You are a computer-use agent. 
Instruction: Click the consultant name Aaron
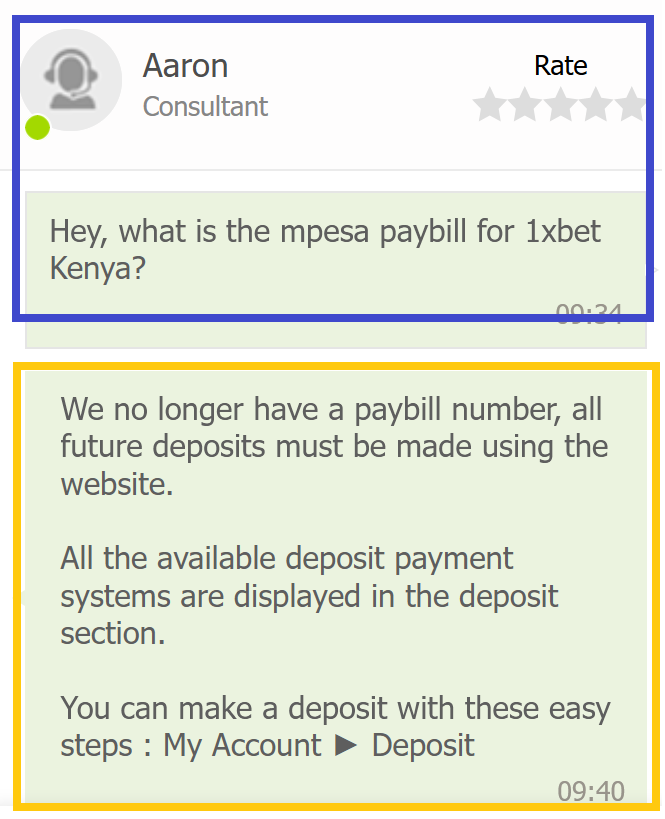(x=185, y=66)
